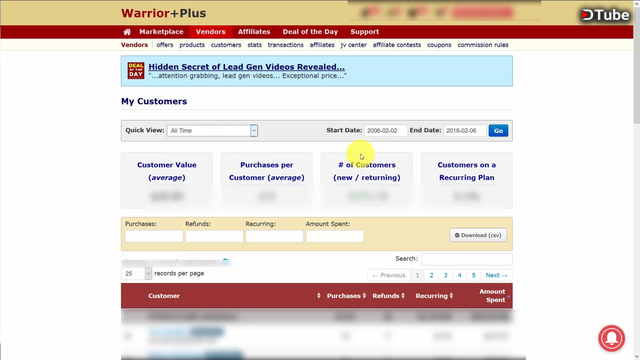Open the affiliates submenu link

point(322,45)
